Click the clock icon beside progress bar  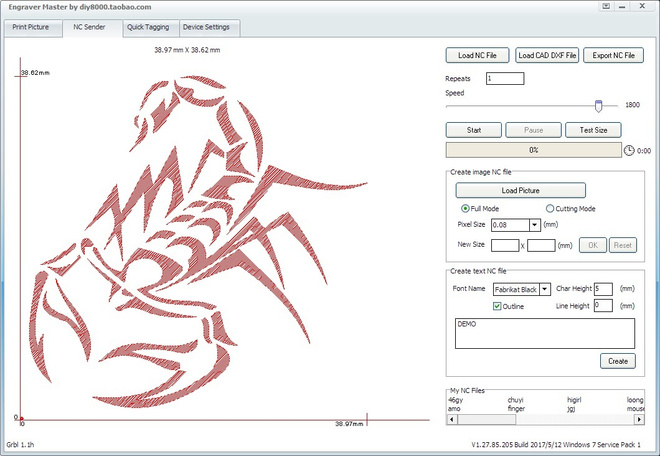628,150
